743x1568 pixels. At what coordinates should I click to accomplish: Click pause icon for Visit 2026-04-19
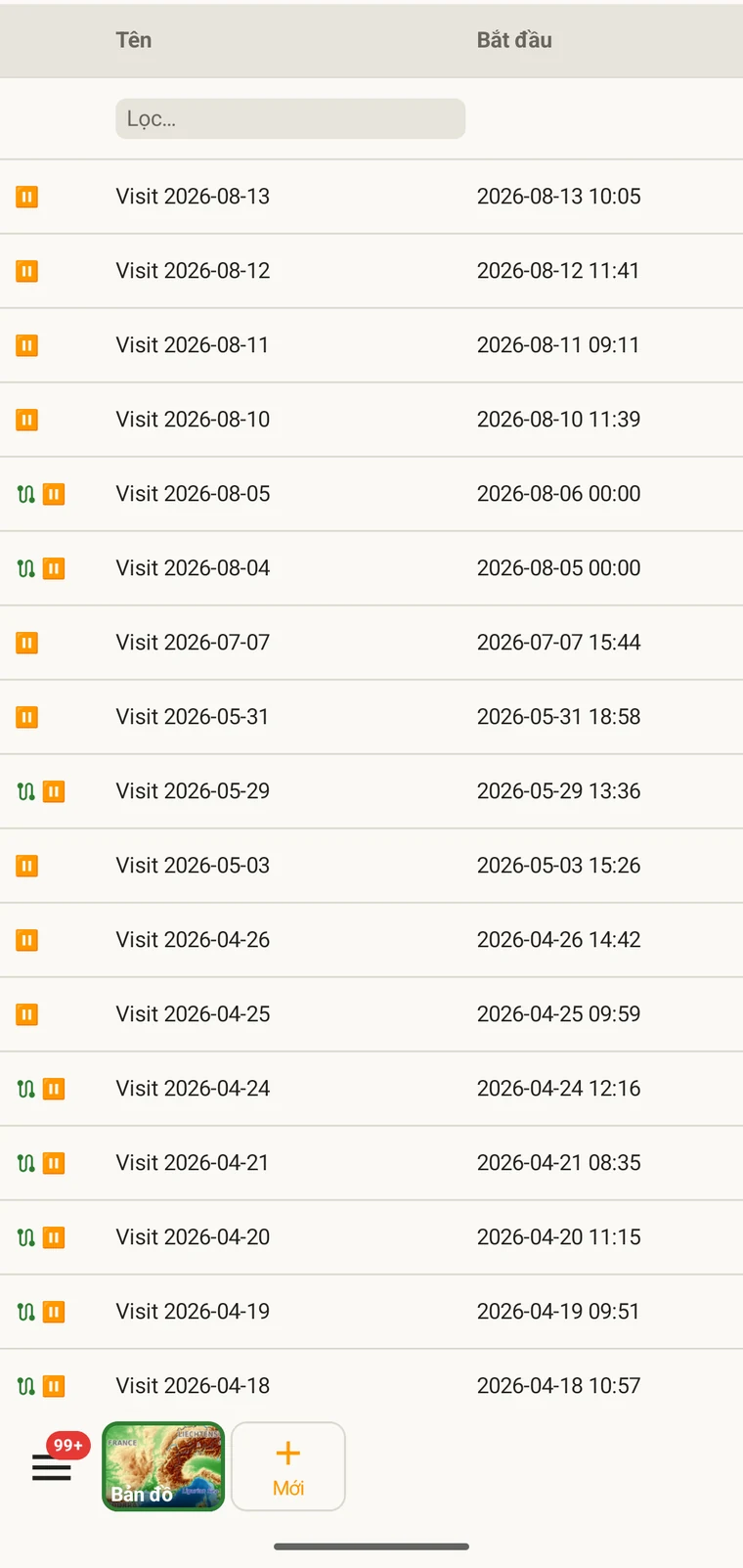point(54,1312)
